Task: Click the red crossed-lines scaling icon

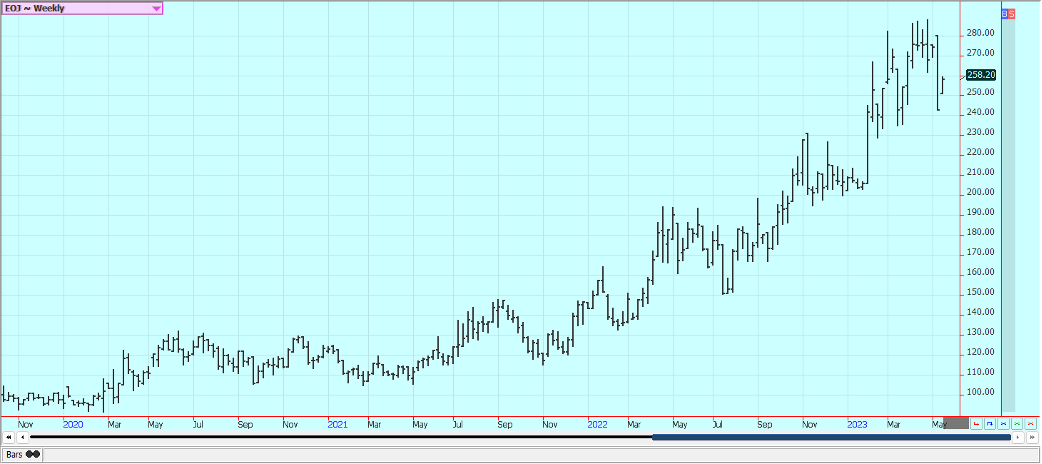Action: (x=1031, y=423)
